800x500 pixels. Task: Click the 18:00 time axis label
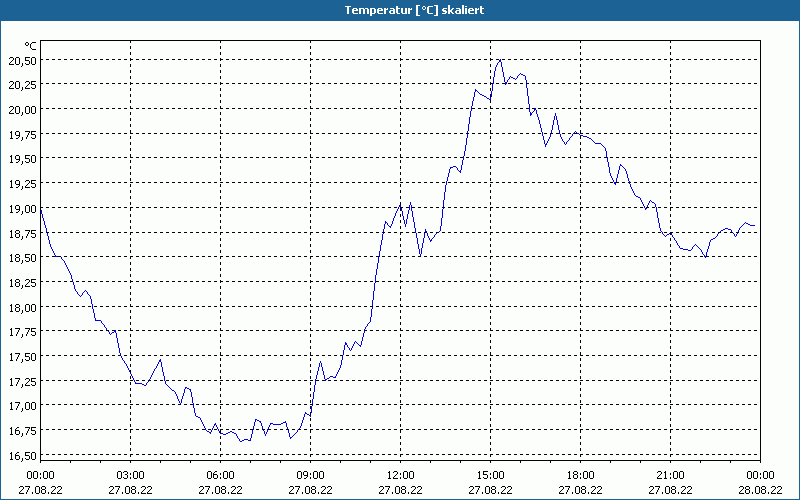(x=581, y=476)
